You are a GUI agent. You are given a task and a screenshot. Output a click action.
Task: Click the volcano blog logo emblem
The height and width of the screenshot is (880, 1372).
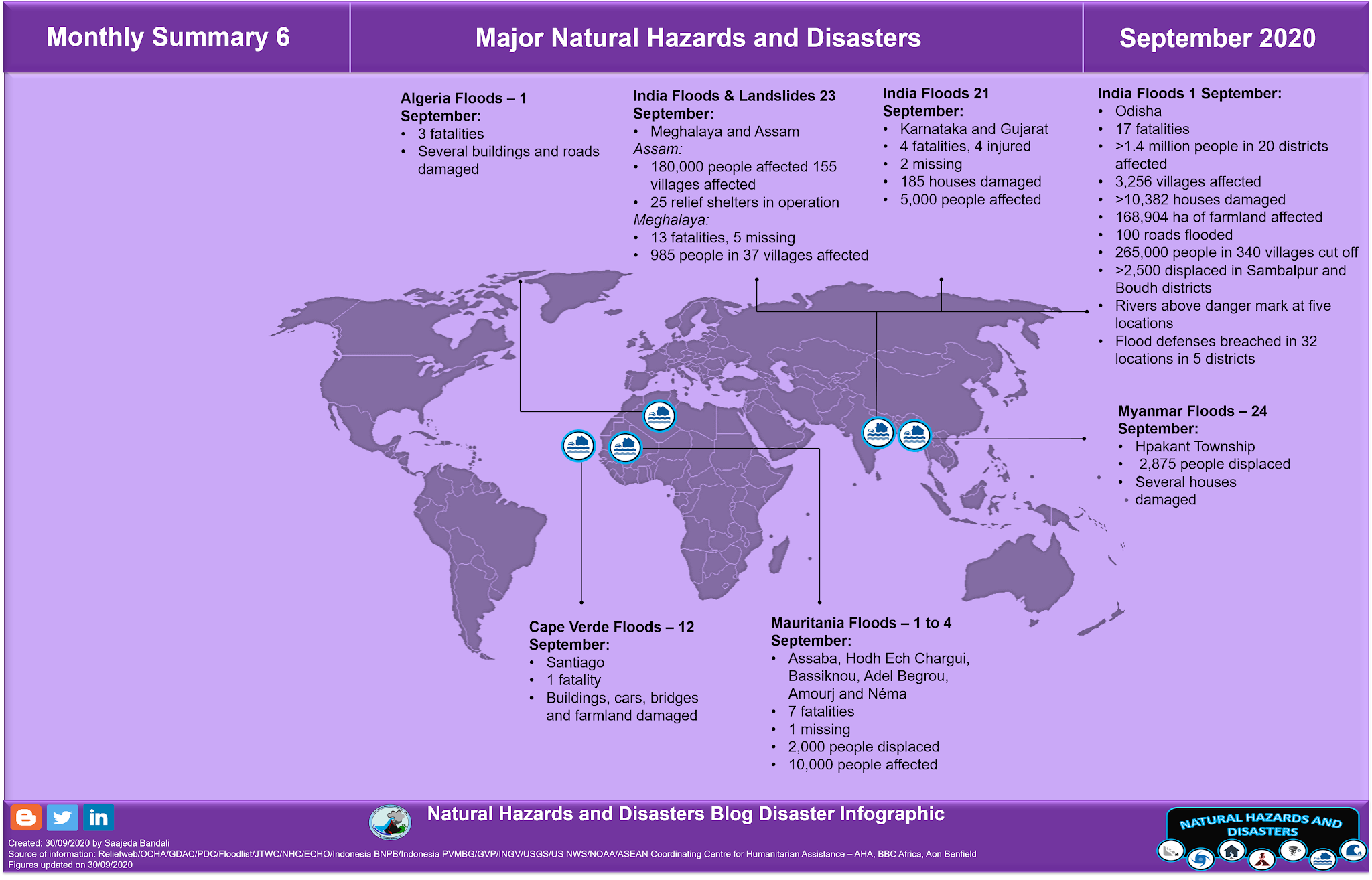(x=390, y=822)
